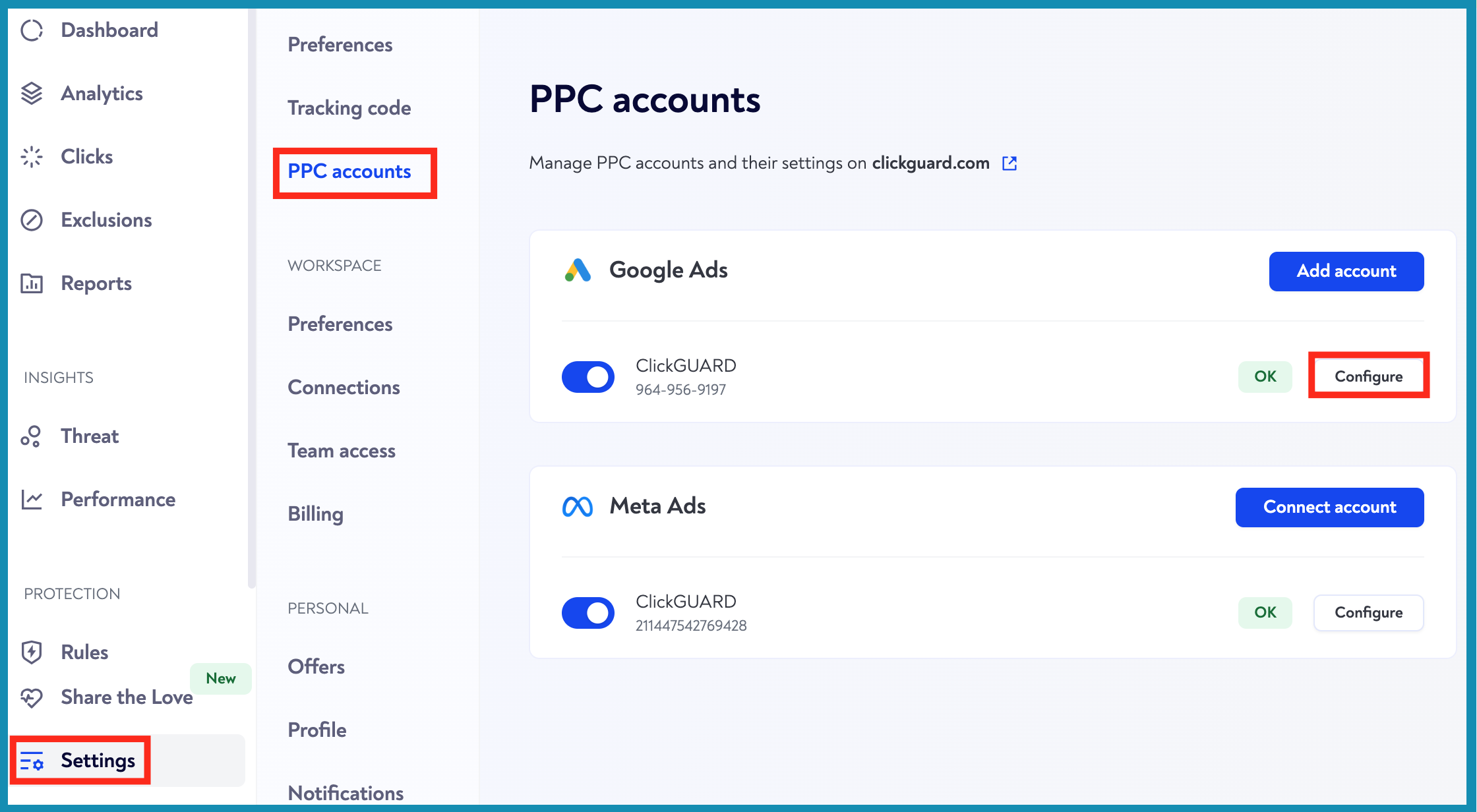The height and width of the screenshot is (812, 1477).
Task: Open Team access settings
Action: [x=342, y=451]
